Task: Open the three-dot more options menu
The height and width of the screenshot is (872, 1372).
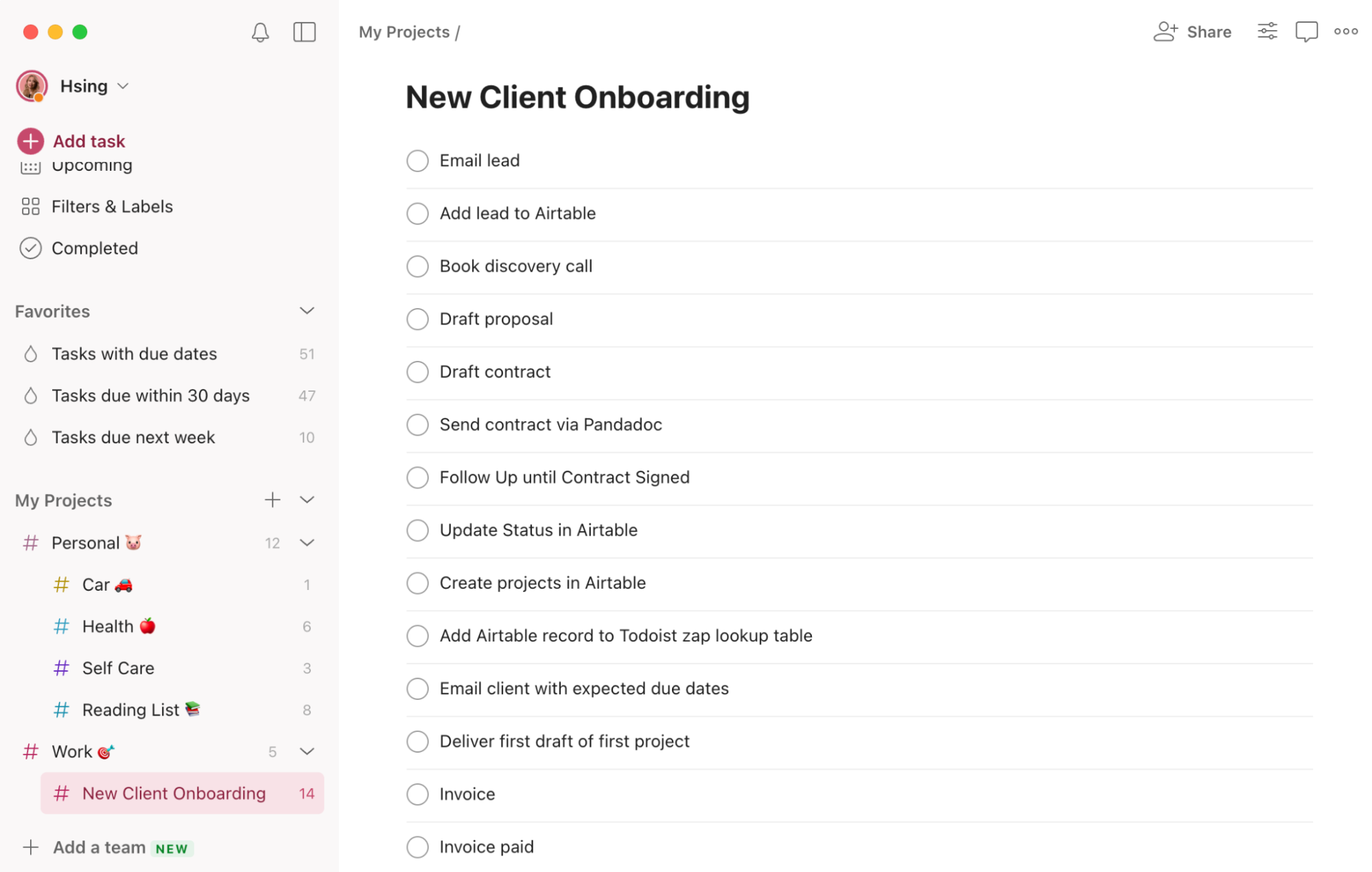Action: pyautogui.click(x=1346, y=32)
